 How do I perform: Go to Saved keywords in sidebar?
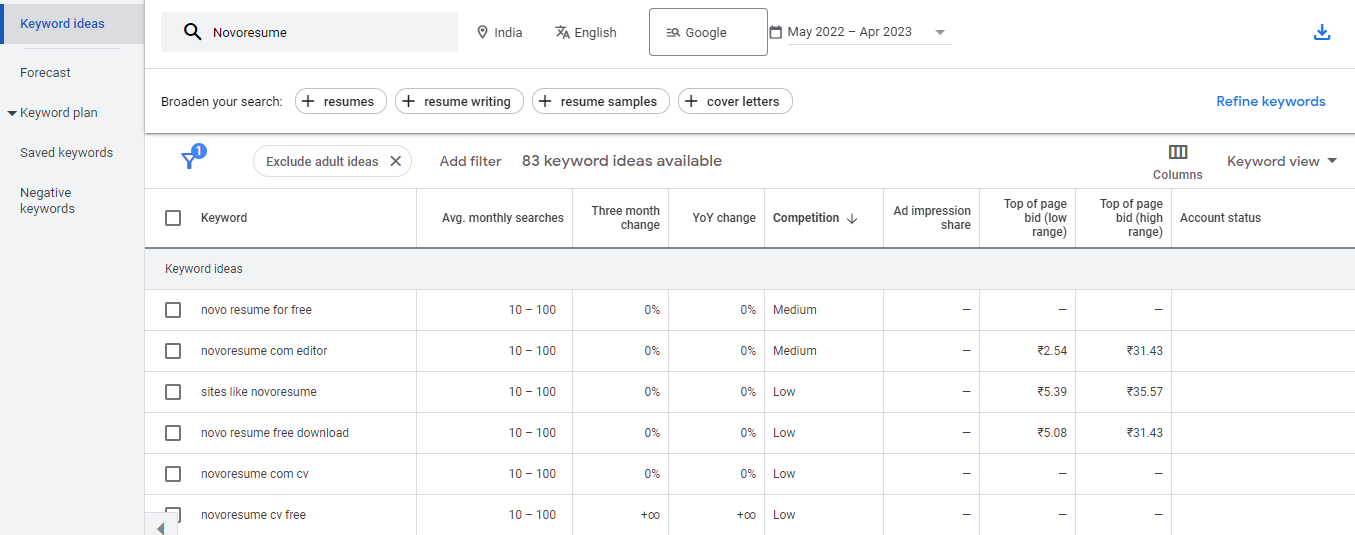(x=66, y=153)
